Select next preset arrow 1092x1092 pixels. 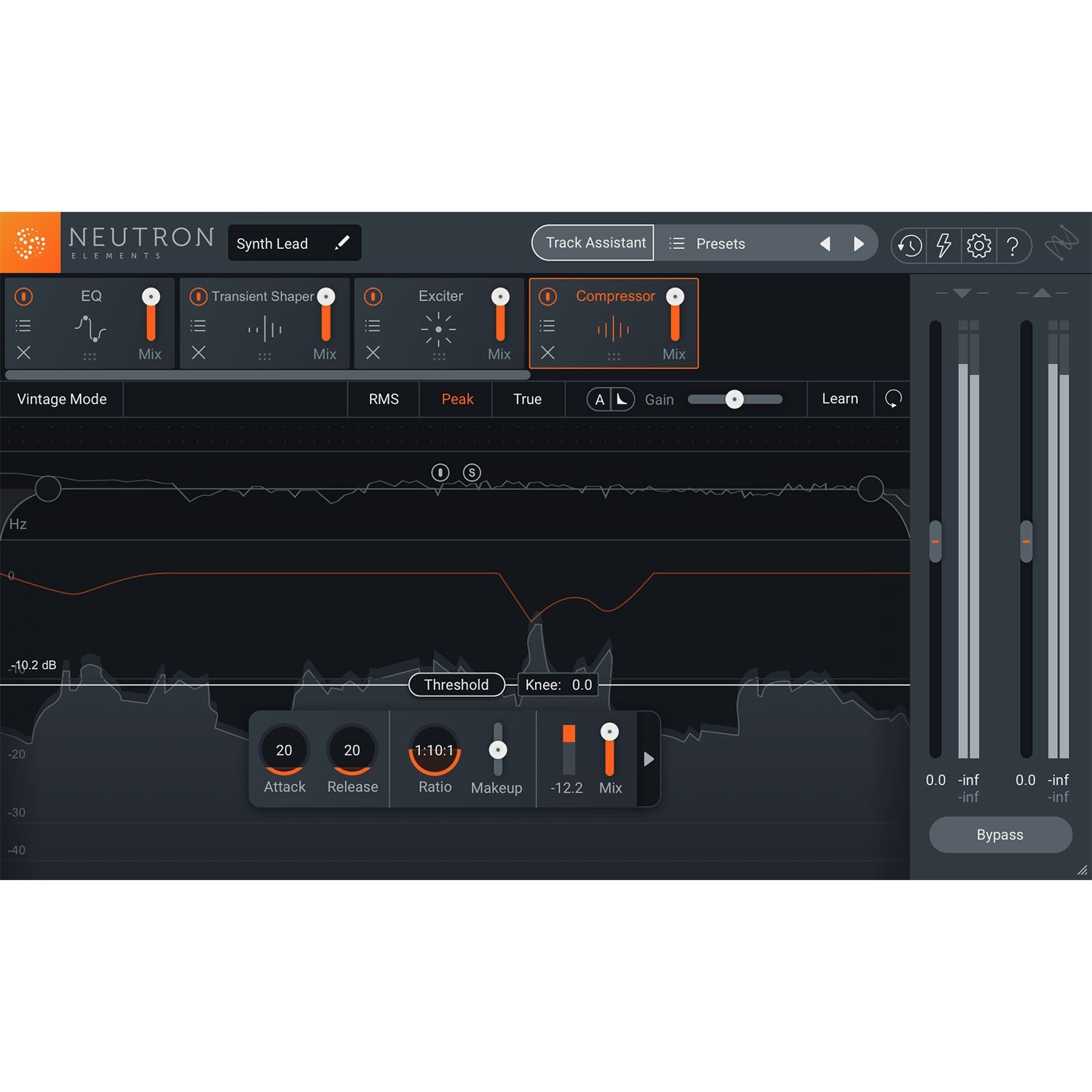859,244
